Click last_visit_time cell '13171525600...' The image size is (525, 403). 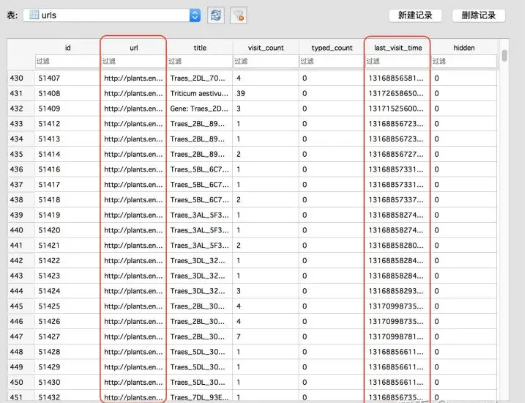pyautogui.click(x=398, y=109)
